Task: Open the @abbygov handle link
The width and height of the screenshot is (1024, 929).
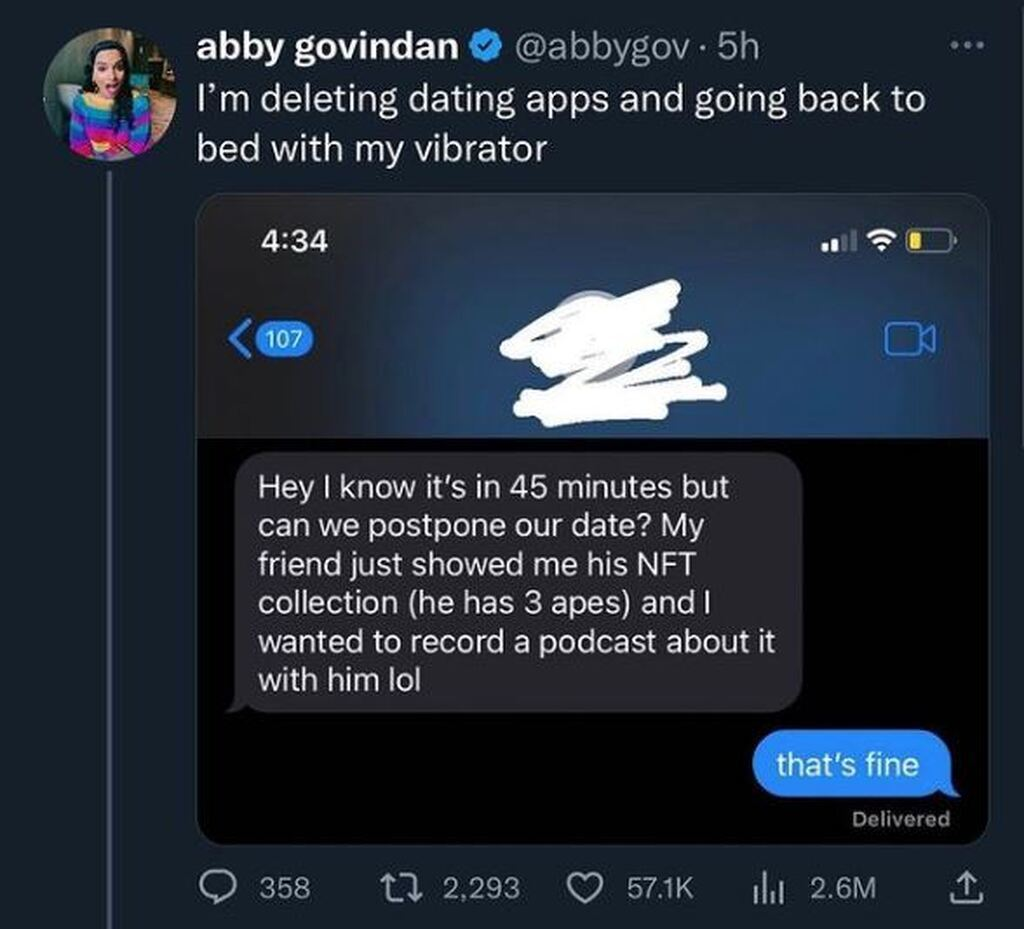Action: click(x=601, y=47)
